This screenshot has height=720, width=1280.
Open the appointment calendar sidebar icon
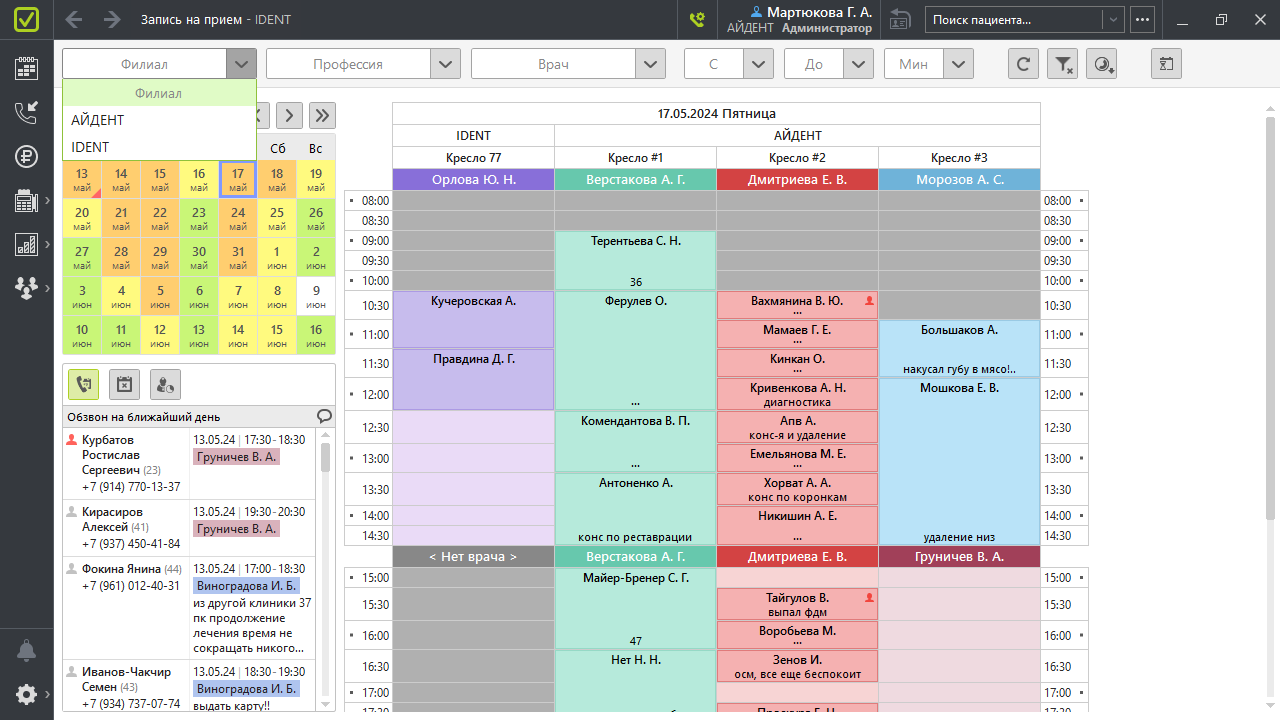pos(26,68)
